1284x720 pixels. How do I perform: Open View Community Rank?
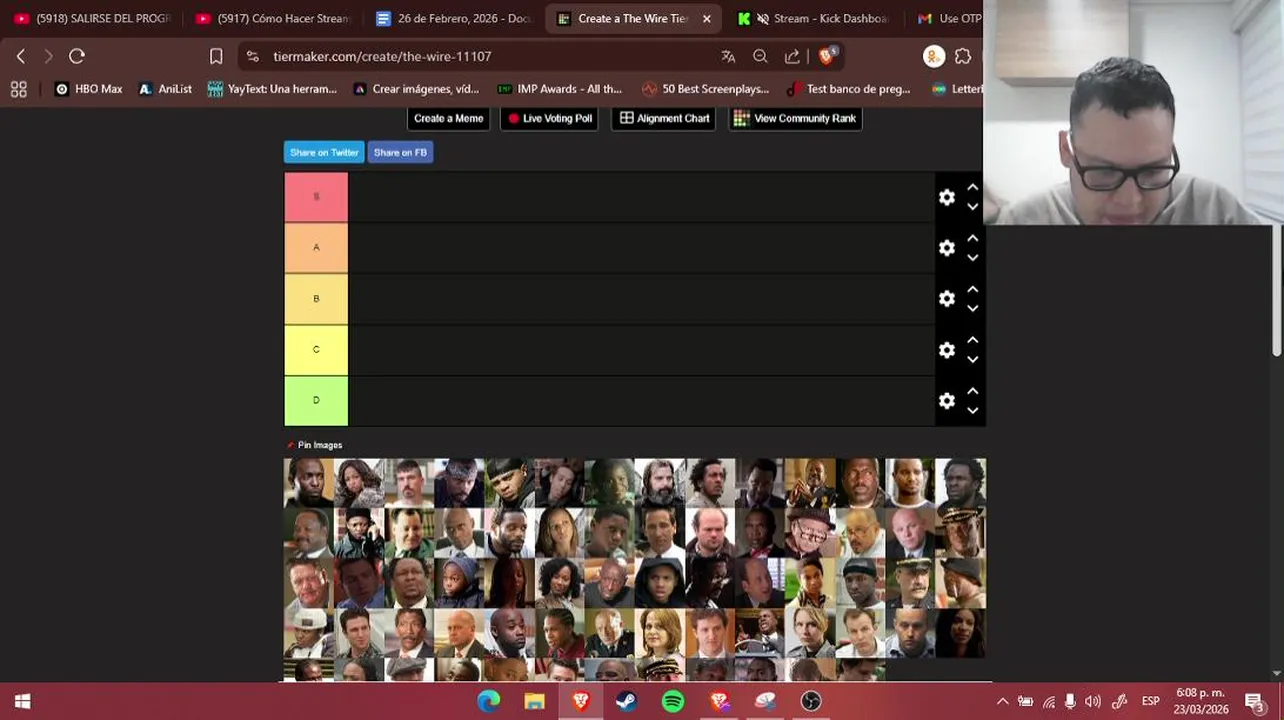795,118
